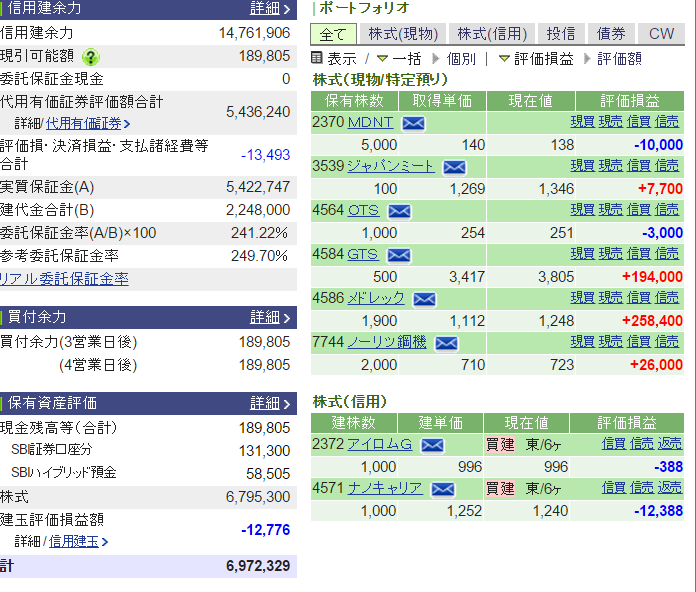Switch to the CW tab
The image size is (696, 592).
[661, 34]
